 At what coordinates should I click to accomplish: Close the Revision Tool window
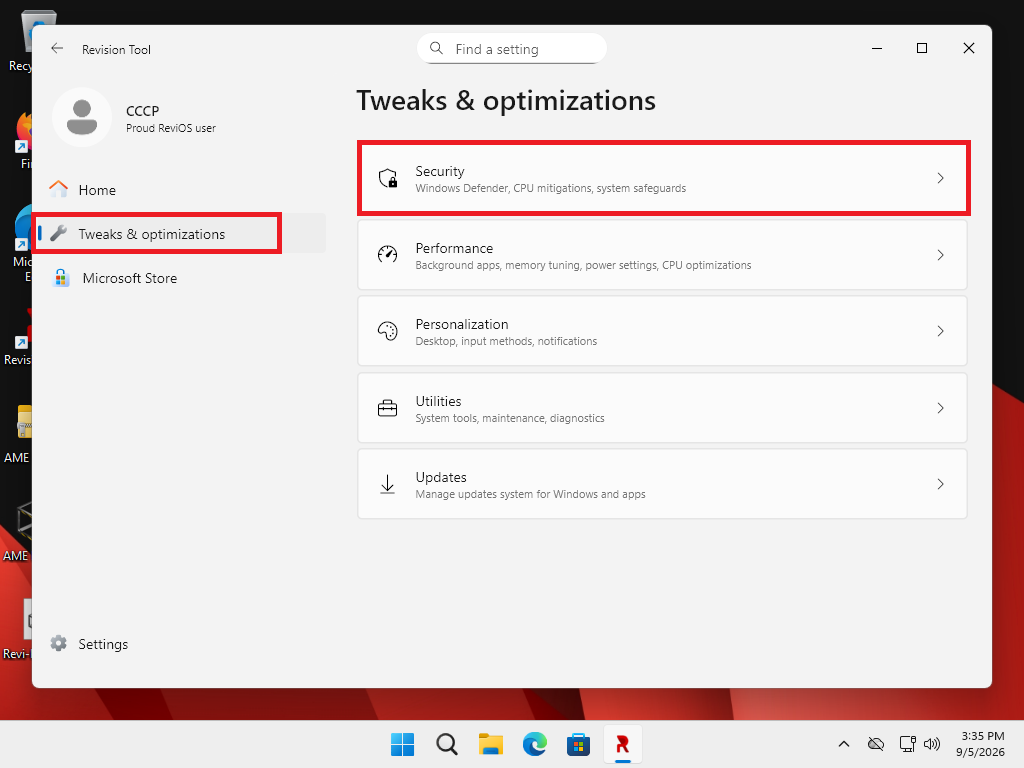pos(968,48)
